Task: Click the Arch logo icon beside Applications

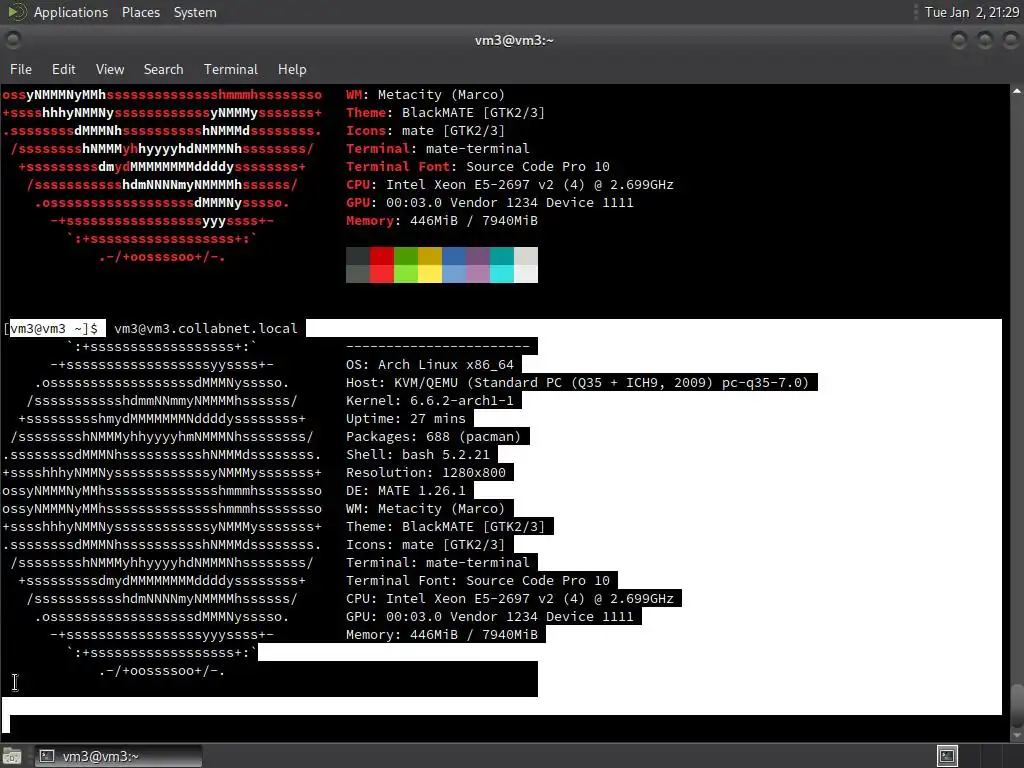Action: [16, 12]
